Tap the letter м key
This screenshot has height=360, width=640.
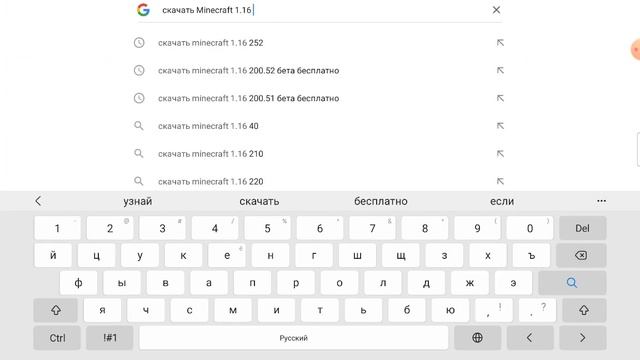coord(233,310)
